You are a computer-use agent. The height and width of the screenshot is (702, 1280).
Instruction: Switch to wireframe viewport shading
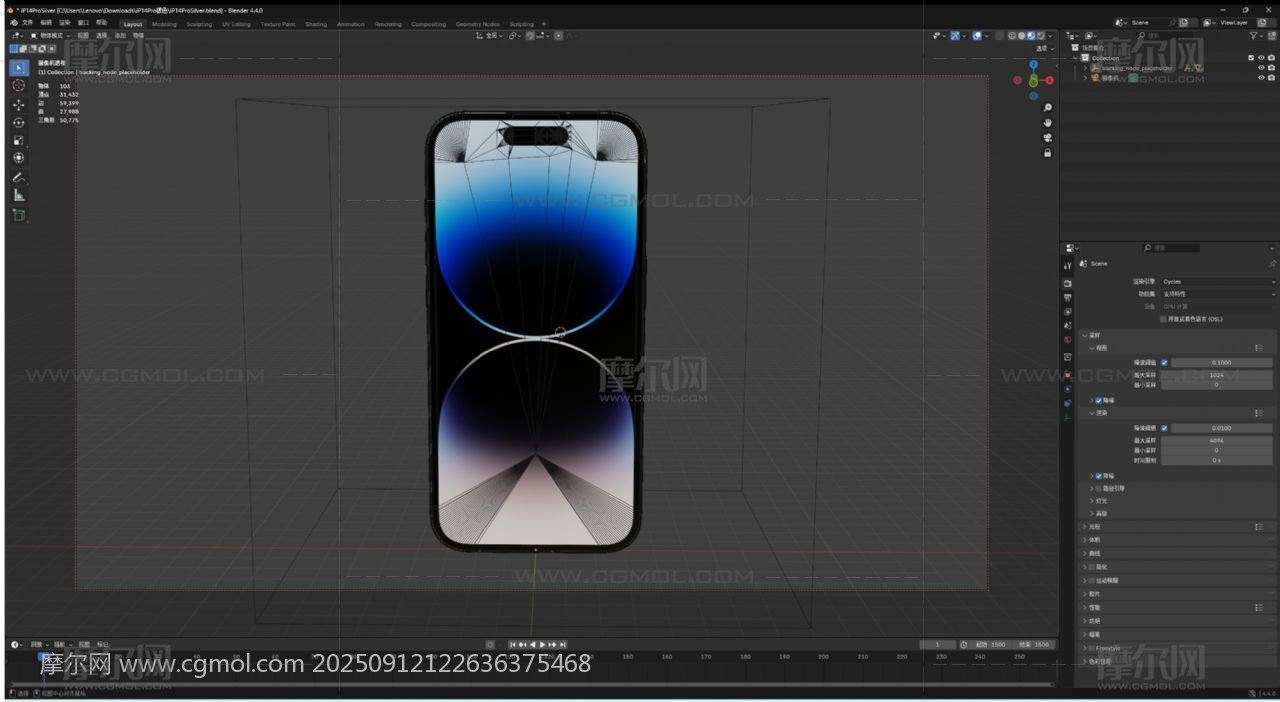(x=1011, y=36)
